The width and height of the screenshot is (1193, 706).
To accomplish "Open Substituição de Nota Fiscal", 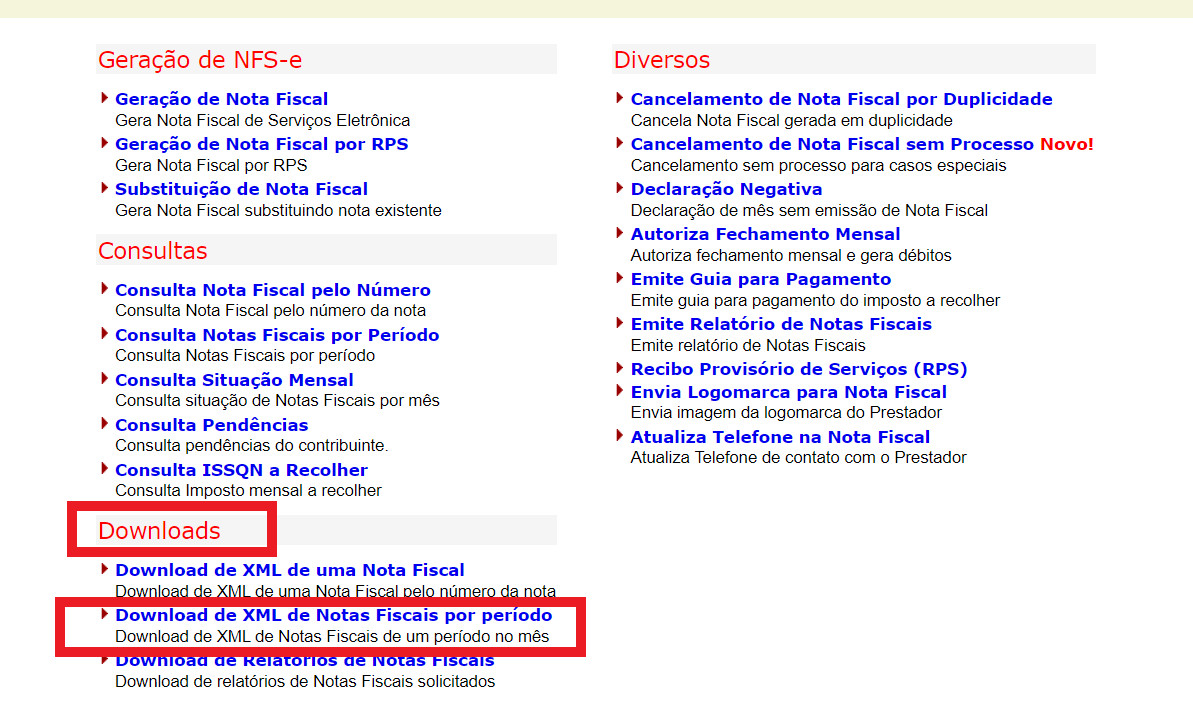I will (x=241, y=189).
